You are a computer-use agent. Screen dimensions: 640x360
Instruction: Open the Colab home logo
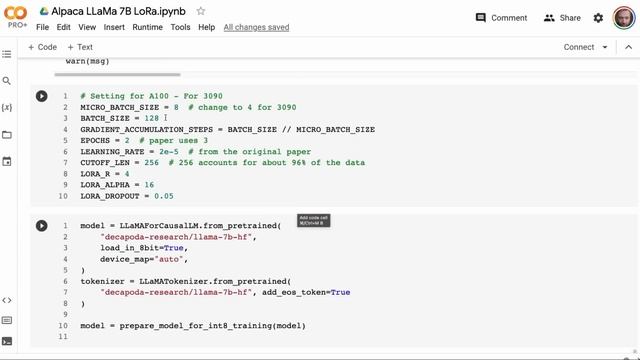pyautogui.click(x=16, y=13)
